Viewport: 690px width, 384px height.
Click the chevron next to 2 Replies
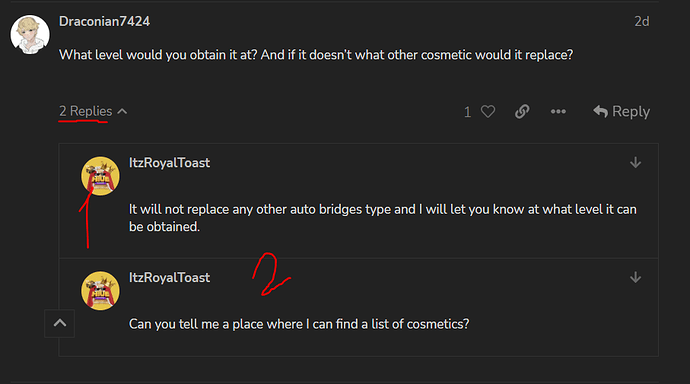coord(122,111)
